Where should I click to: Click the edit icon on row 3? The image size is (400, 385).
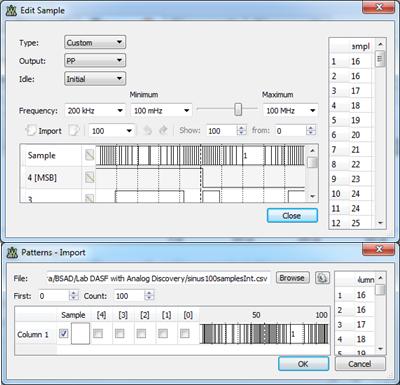(x=89, y=199)
